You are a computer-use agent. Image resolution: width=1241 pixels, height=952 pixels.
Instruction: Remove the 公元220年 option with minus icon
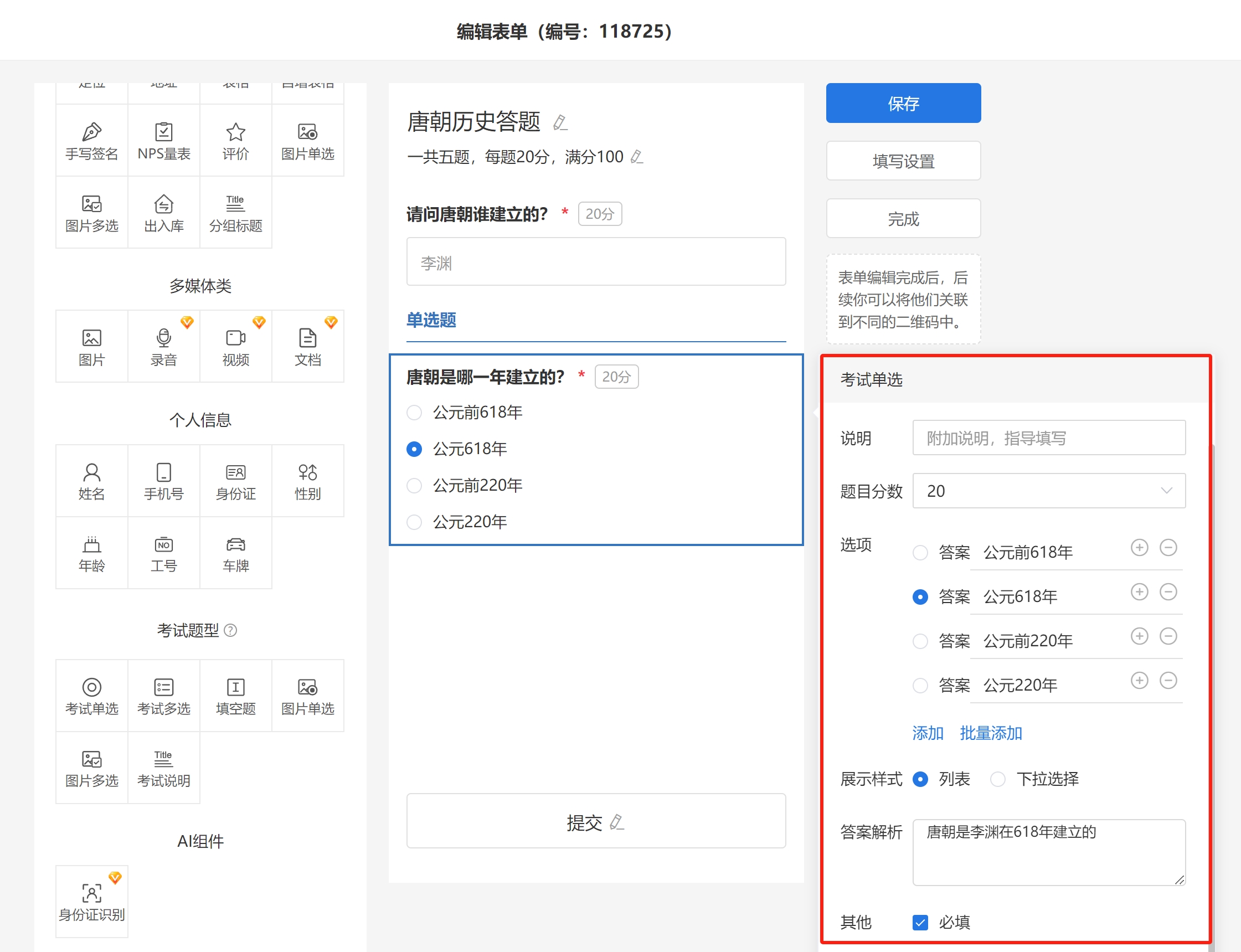point(1168,681)
